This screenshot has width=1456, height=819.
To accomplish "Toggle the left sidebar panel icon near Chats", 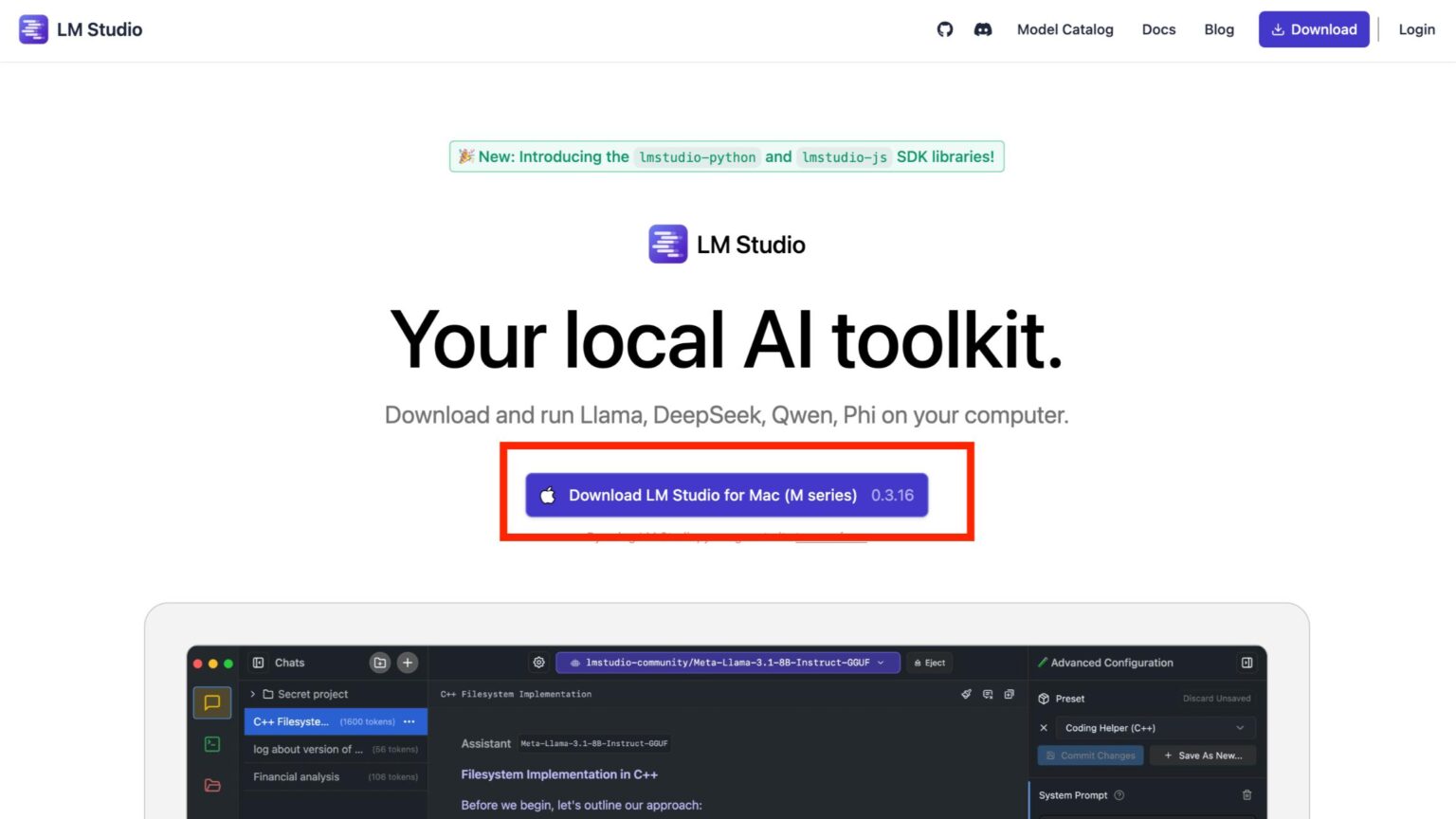I will tap(258, 663).
